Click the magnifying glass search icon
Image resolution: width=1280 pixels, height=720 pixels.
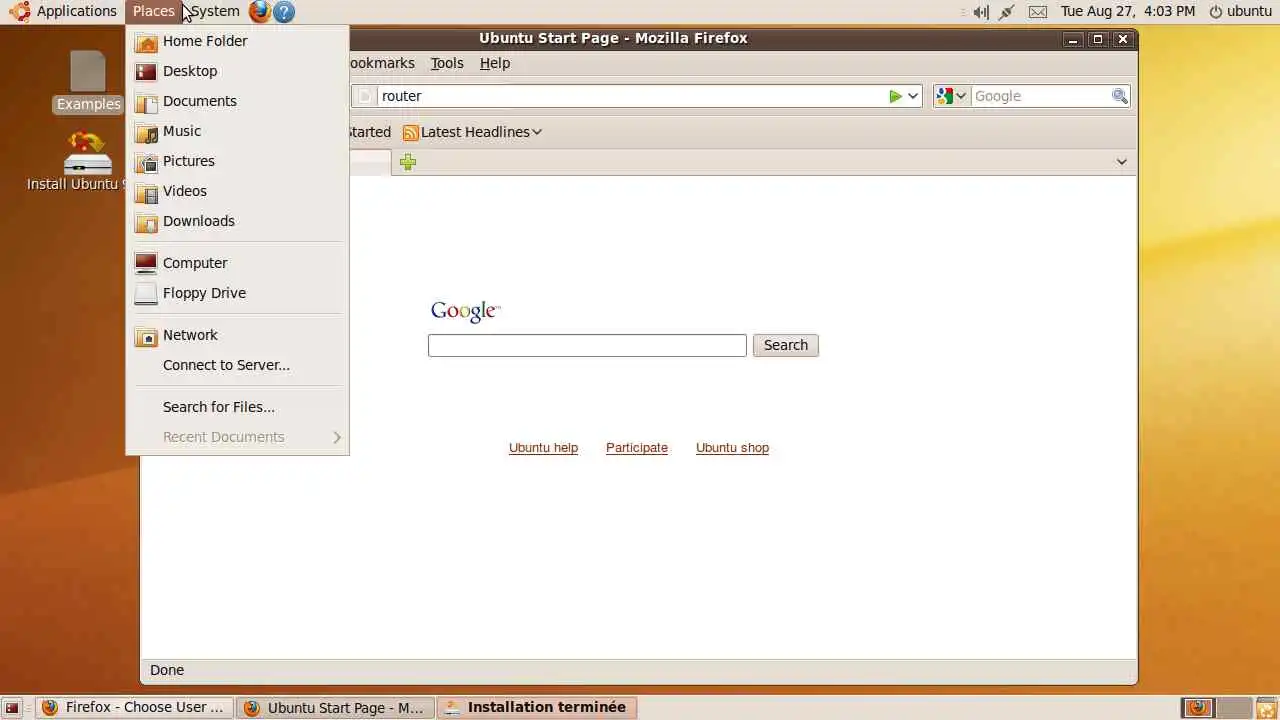1120,96
